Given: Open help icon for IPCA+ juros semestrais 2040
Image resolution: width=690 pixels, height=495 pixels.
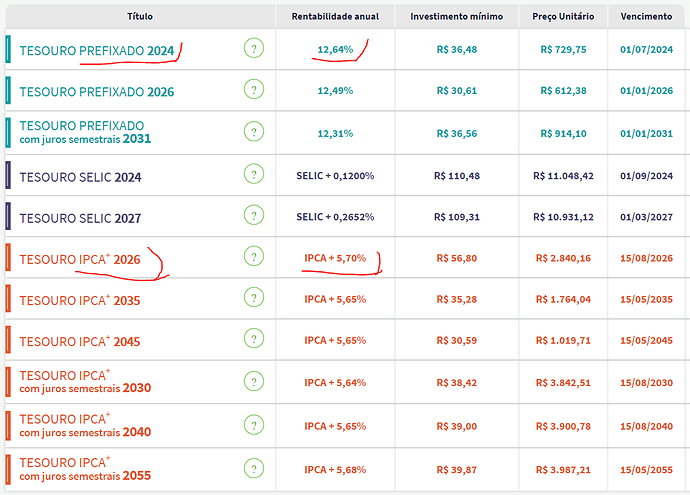Looking at the screenshot, I should (254, 425).
